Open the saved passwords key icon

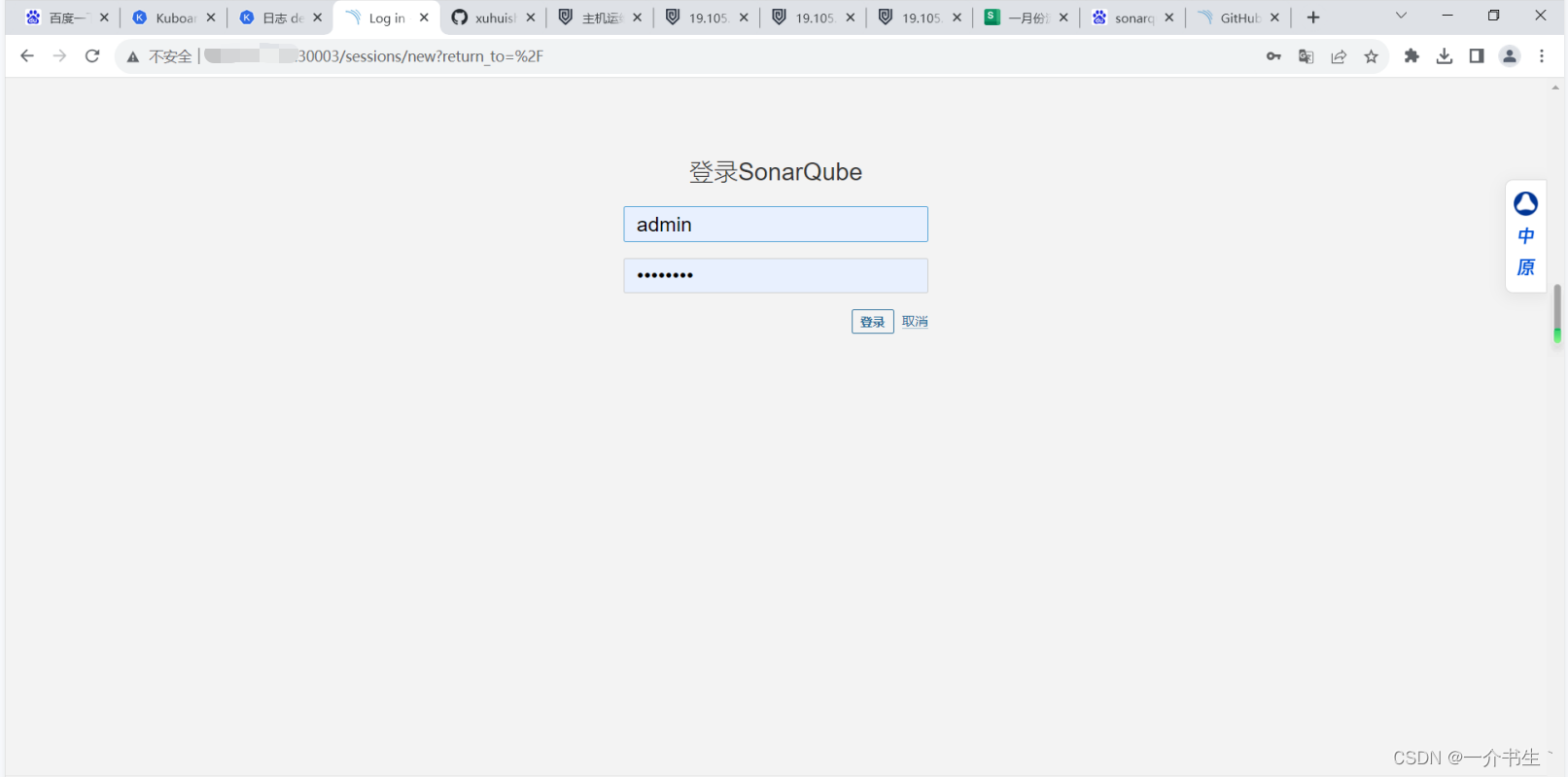point(1273,56)
